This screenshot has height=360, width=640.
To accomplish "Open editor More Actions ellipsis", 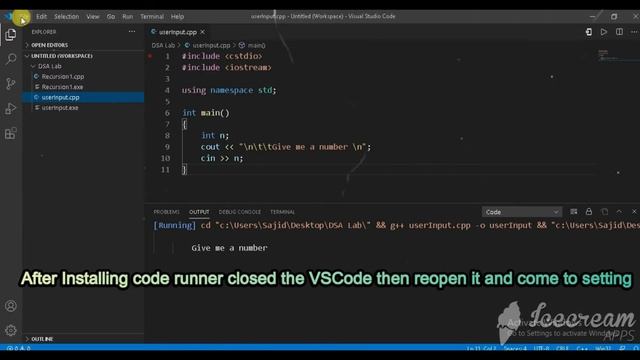I will (x=634, y=32).
